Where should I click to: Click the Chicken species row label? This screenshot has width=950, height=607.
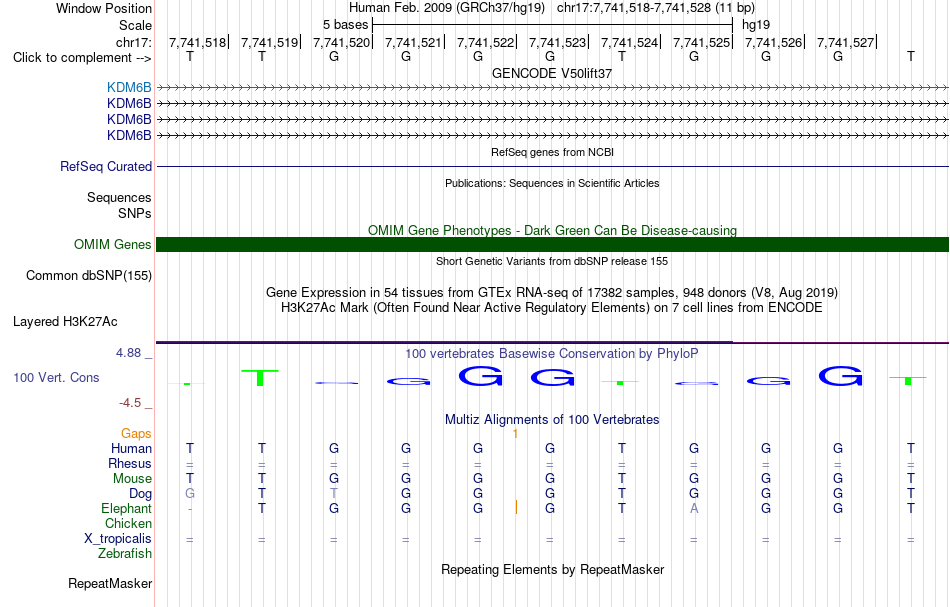(128, 523)
